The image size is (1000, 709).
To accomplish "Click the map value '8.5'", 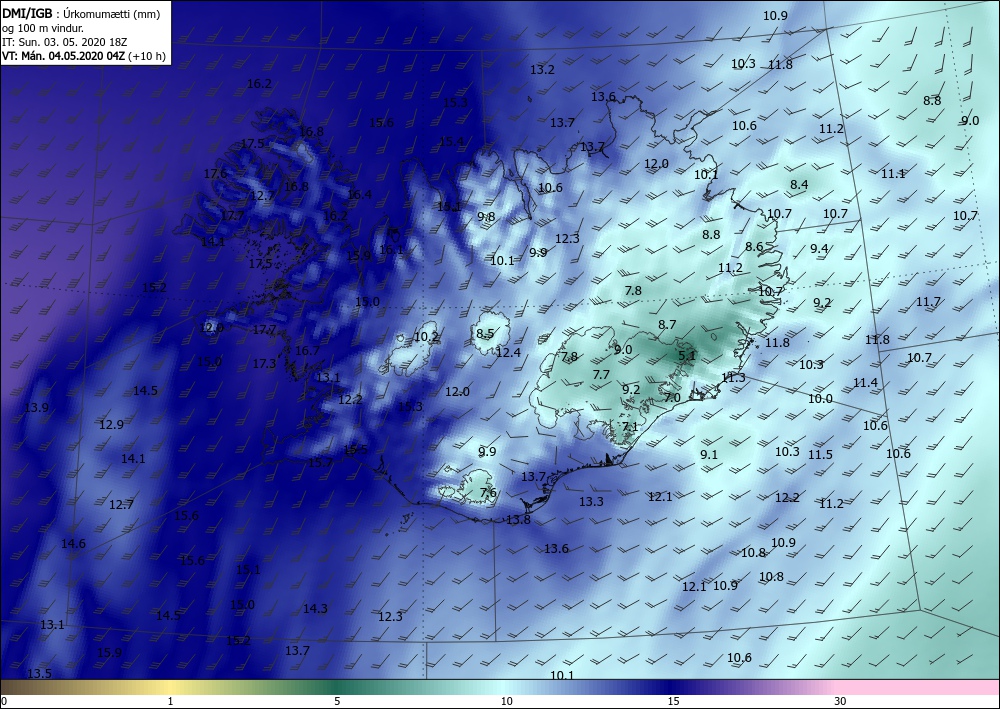I will 485,333.
